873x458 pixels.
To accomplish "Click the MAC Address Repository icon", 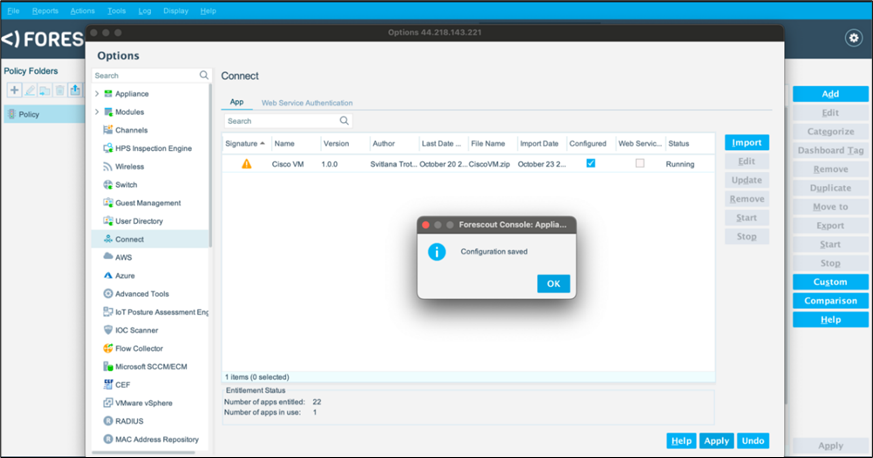I will (108, 439).
